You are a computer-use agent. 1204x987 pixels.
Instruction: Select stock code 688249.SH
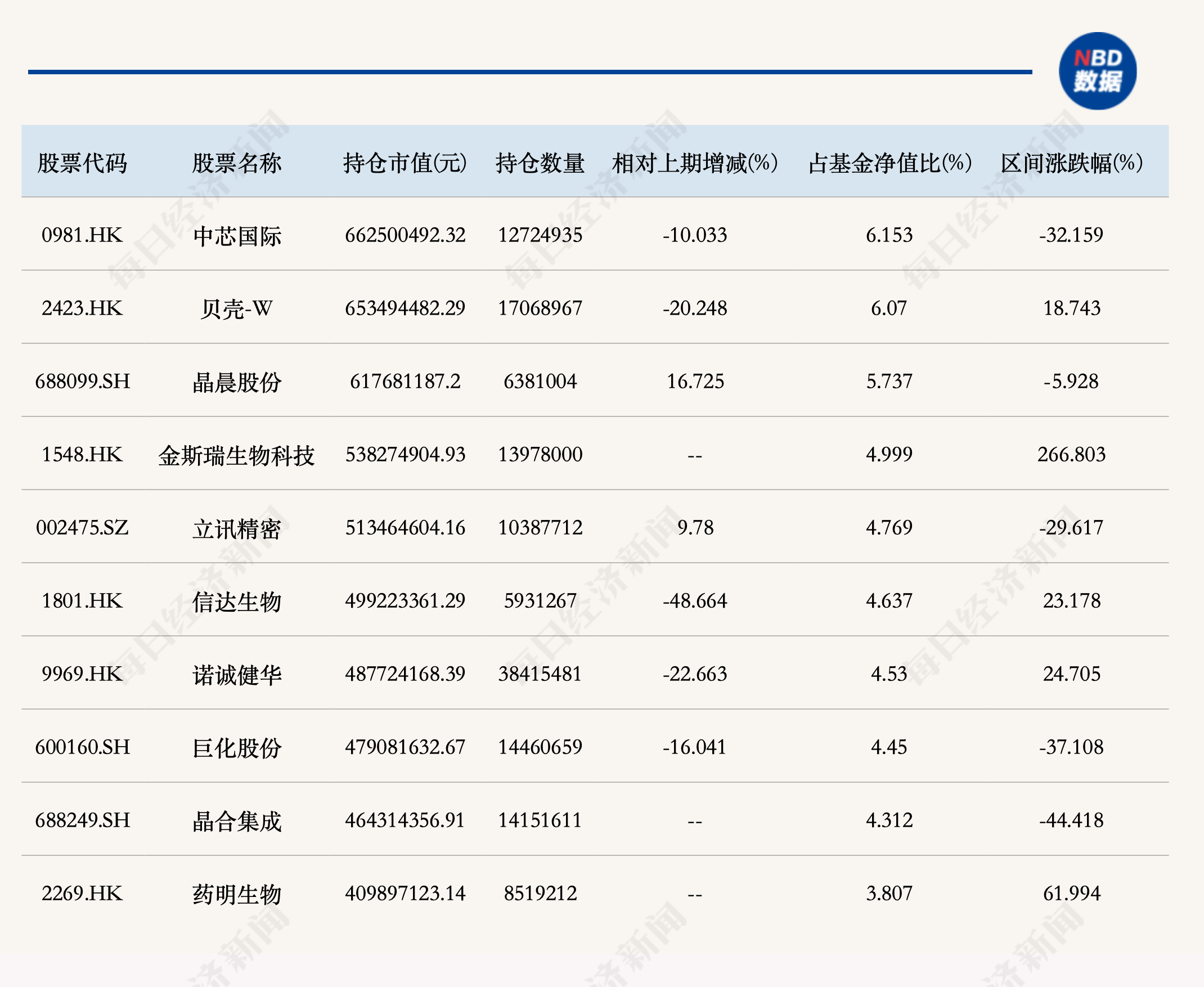83,820
